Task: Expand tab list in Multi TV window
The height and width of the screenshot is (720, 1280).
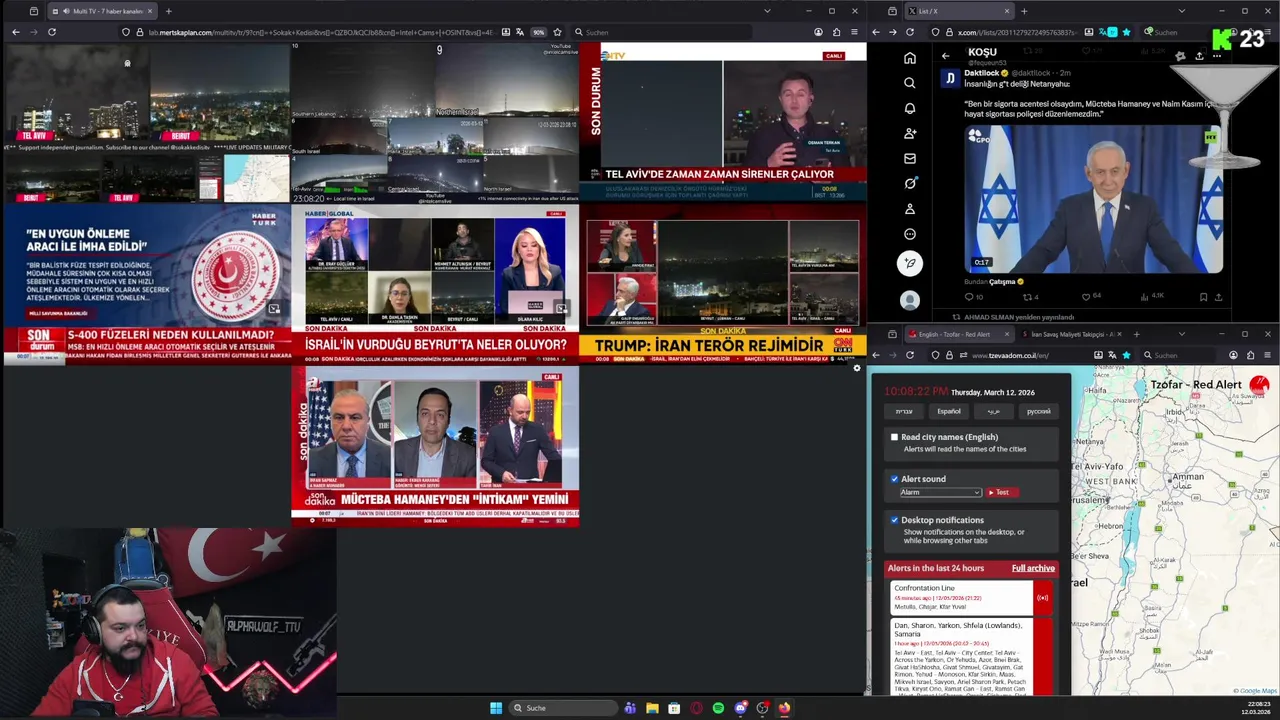Action: (767, 11)
